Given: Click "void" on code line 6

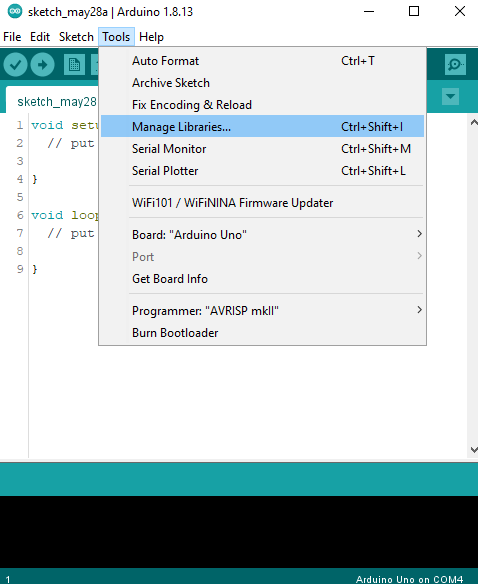Looking at the screenshot, I should (47, 215).
